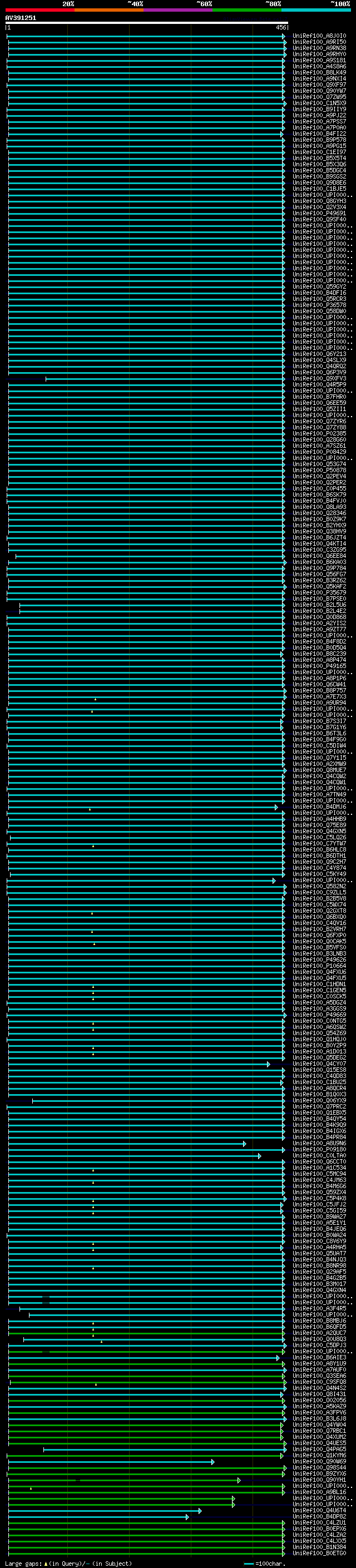Select the UniRef100_Q9D8E6 label
The height and width of the screenshot is (1568, 356).
point(319,182)
